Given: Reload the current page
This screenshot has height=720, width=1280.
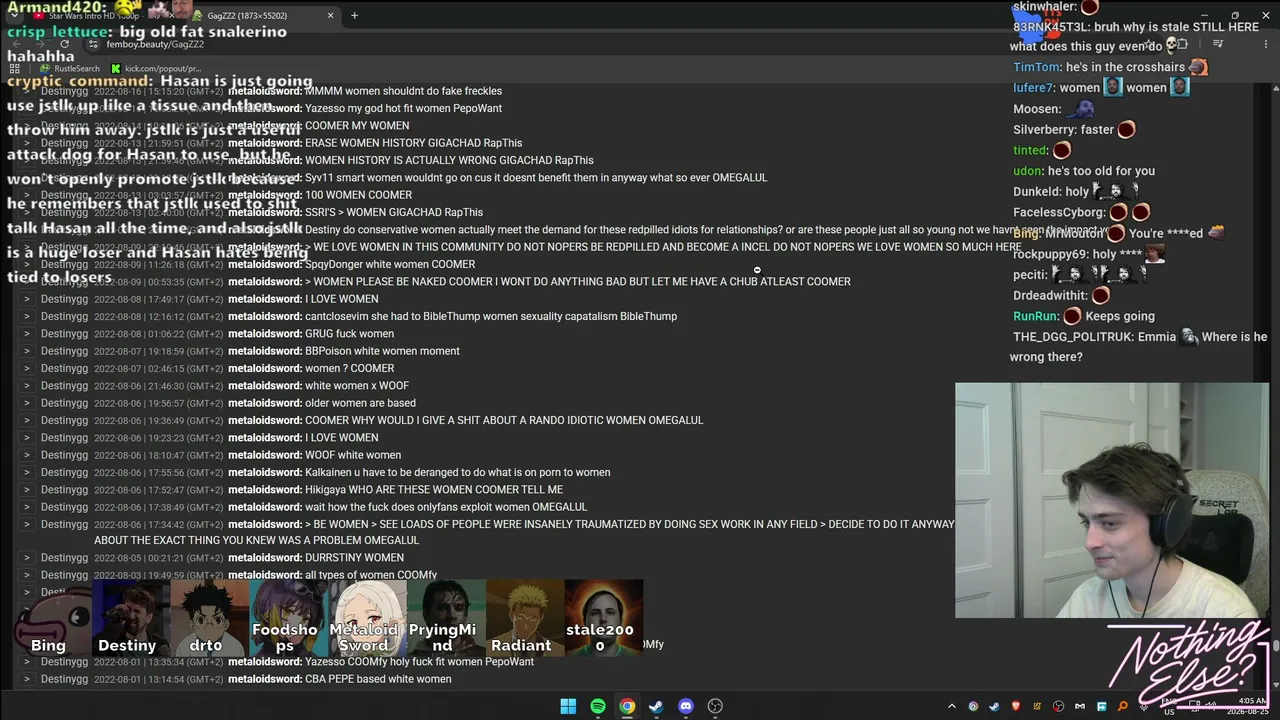Looking at the screenshot, I should (x=65, y=44).
